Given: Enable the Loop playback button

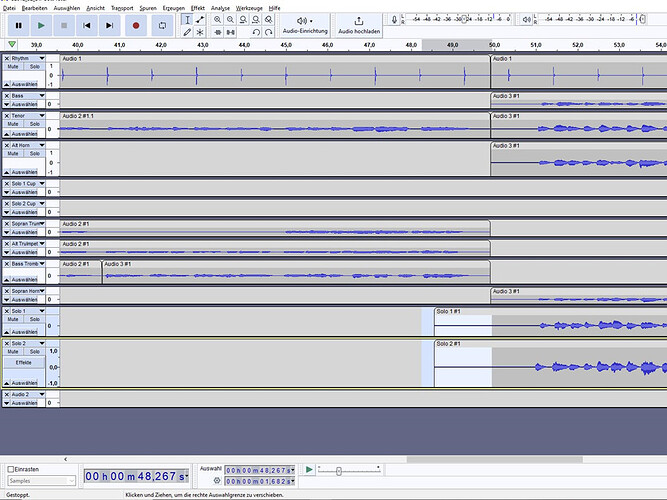Looking at the screenshot, I should 162,25.
